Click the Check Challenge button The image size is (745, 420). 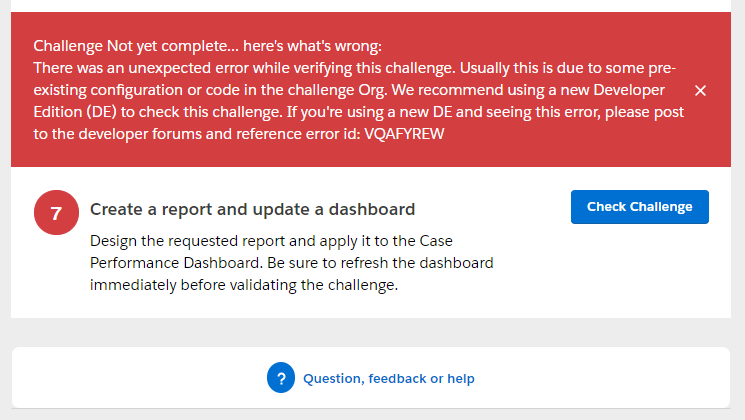coord(639,207)
